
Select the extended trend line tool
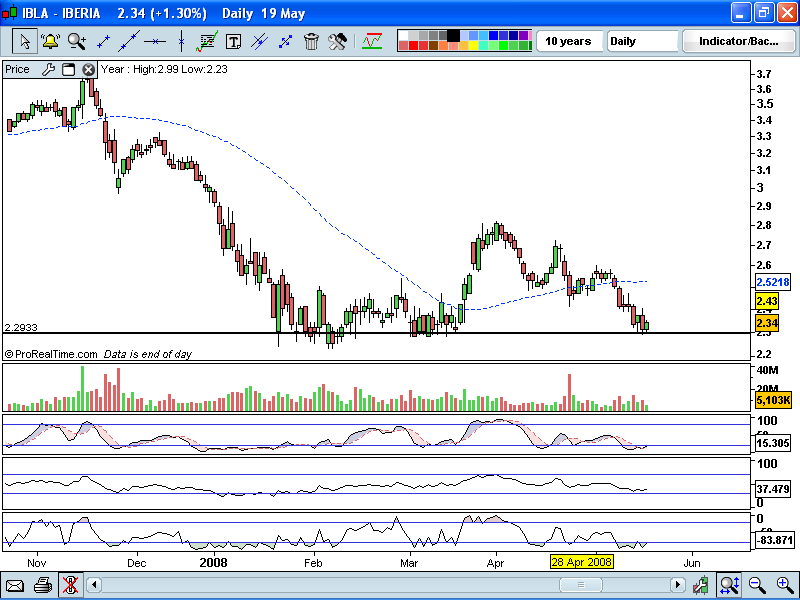pyautogui.click(x=129, y=41)
